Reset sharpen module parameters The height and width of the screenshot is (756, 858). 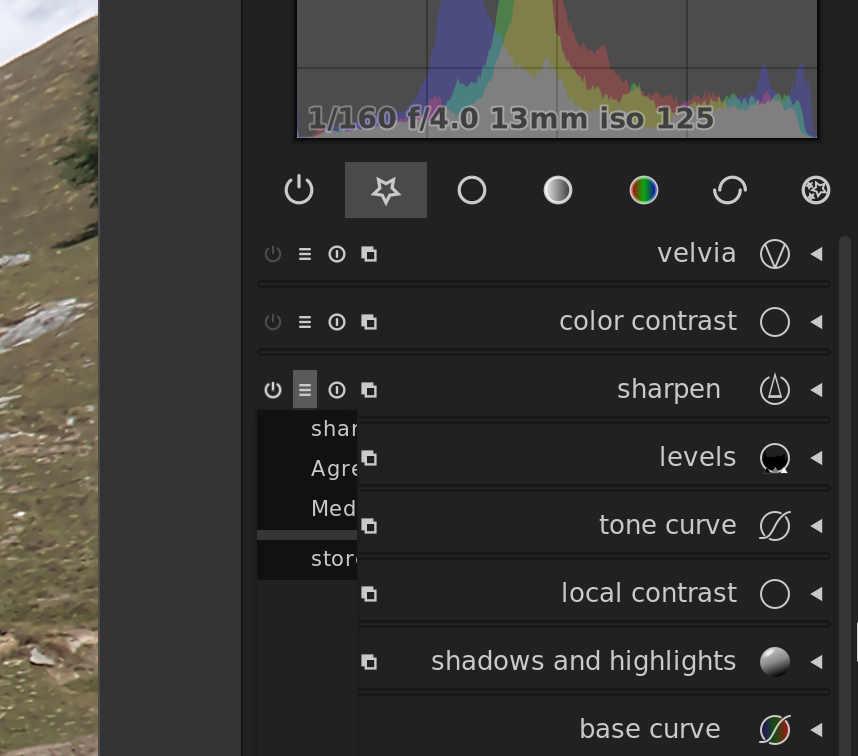pos(337,389)
